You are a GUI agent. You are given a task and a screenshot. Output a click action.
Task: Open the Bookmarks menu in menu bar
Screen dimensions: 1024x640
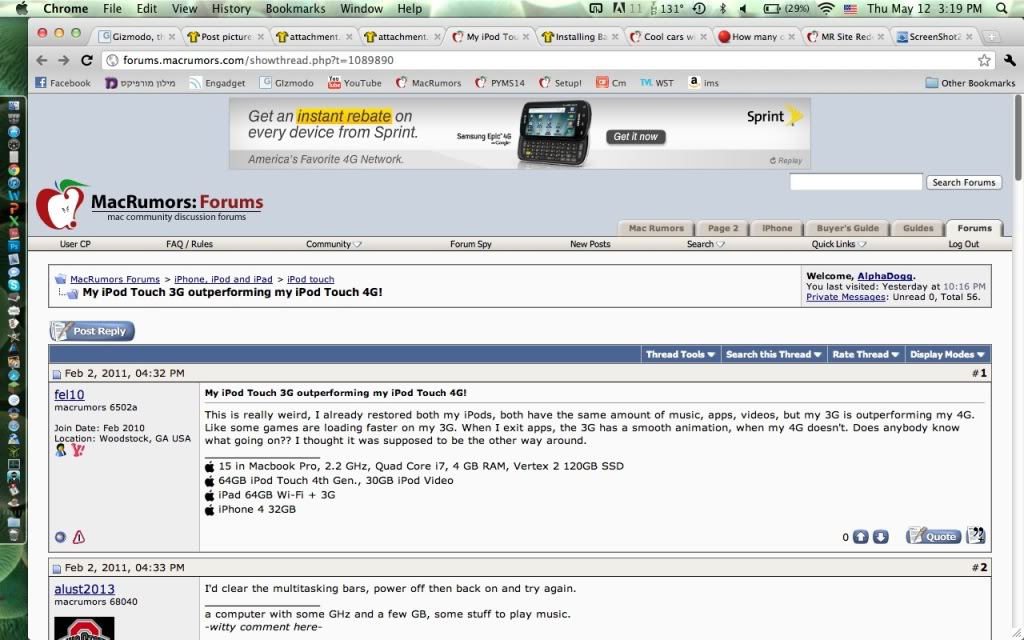pos(295,8)
